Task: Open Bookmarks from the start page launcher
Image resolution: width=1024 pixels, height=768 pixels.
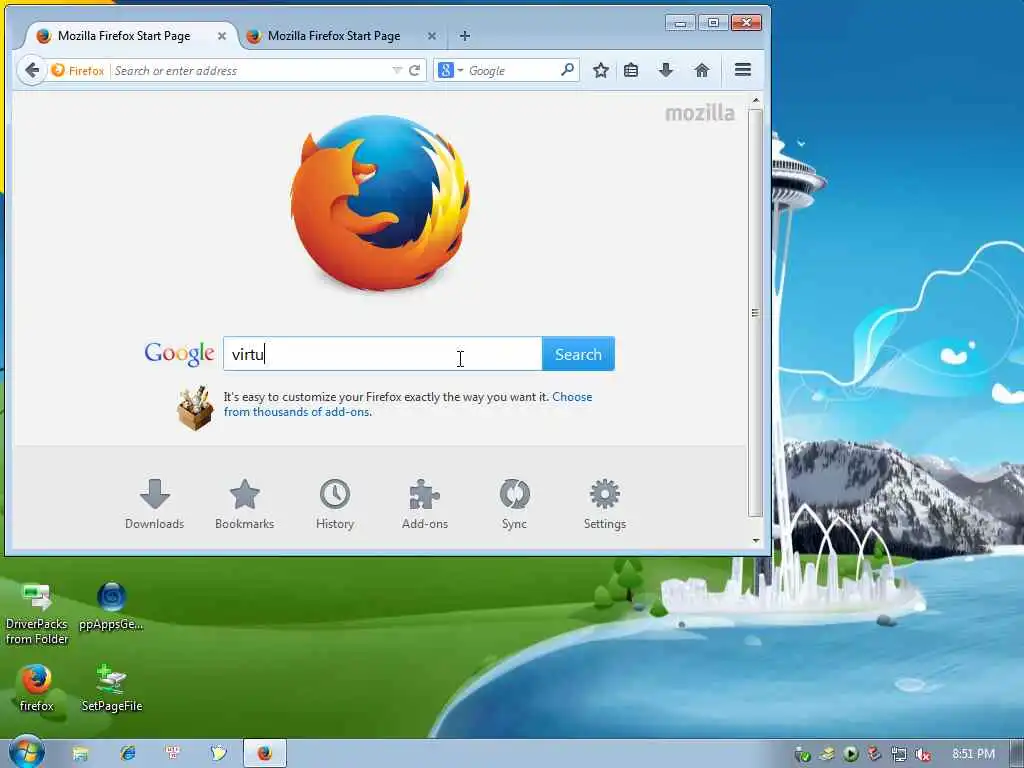Action: (245, 504)
